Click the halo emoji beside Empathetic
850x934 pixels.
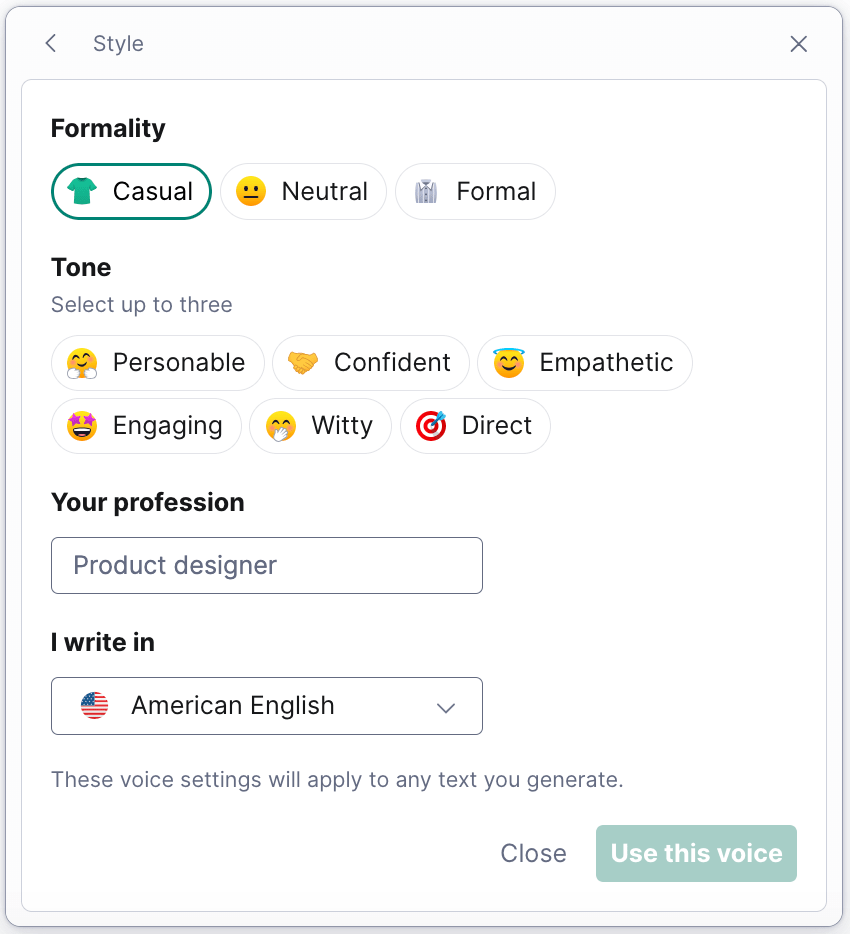[x=508, y=362]
